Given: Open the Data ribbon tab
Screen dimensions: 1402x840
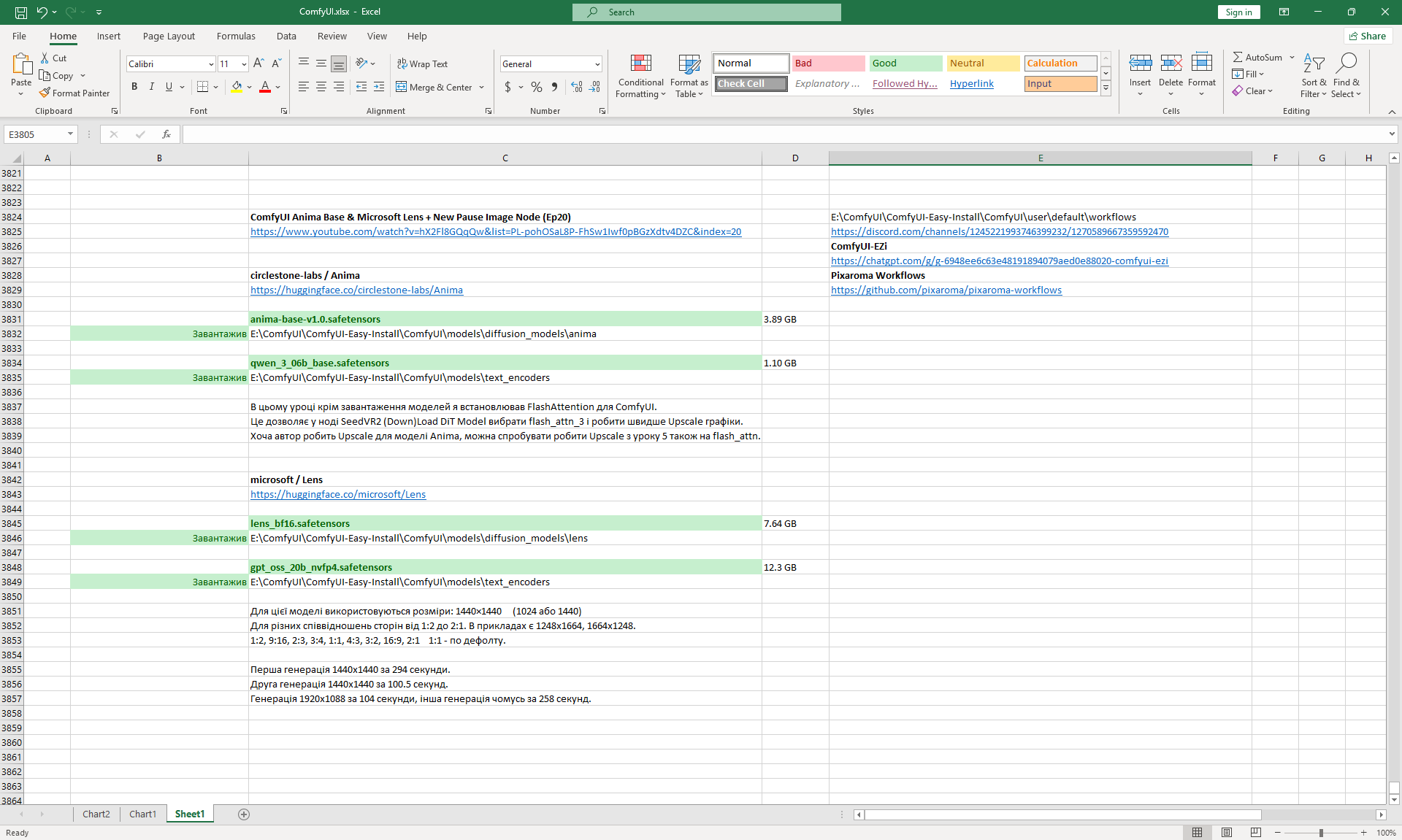Looking at the screenshot, I should 286,36.
